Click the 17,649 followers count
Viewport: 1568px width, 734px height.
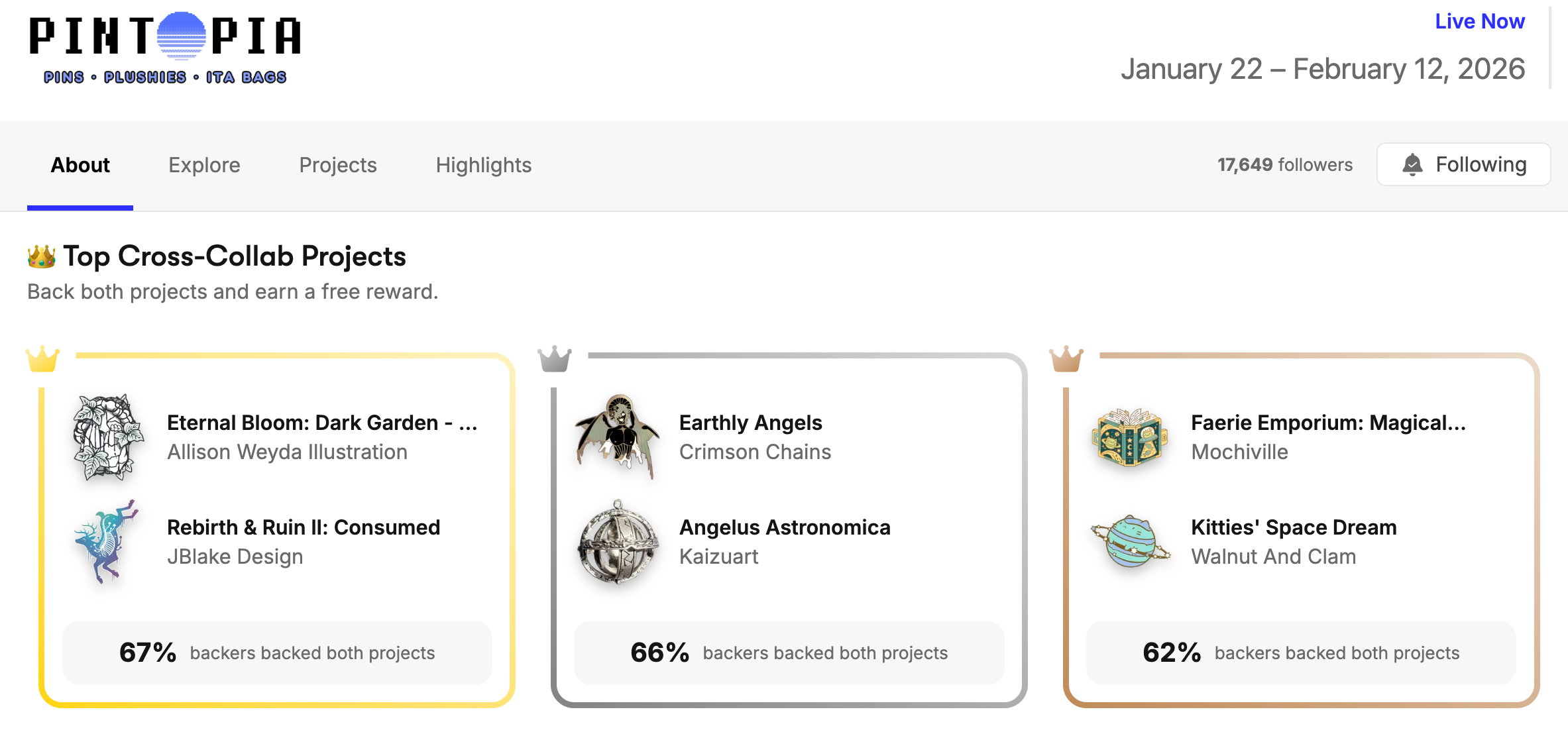pyautogui.click(x=1284, y=165)
